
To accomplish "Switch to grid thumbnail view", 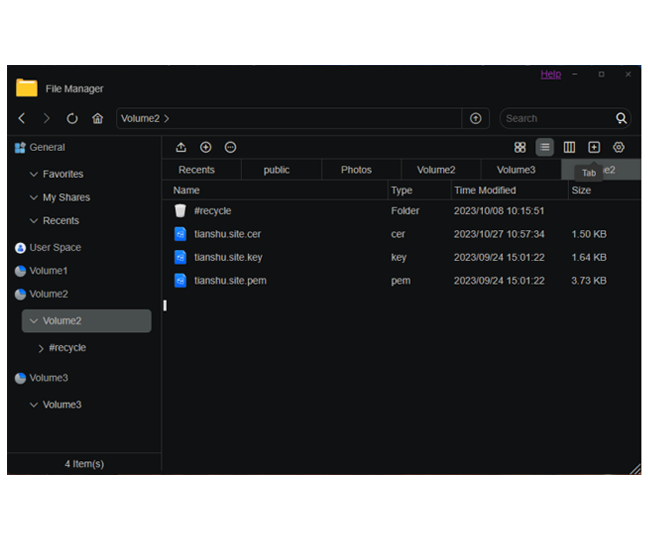I will [520, 147].
